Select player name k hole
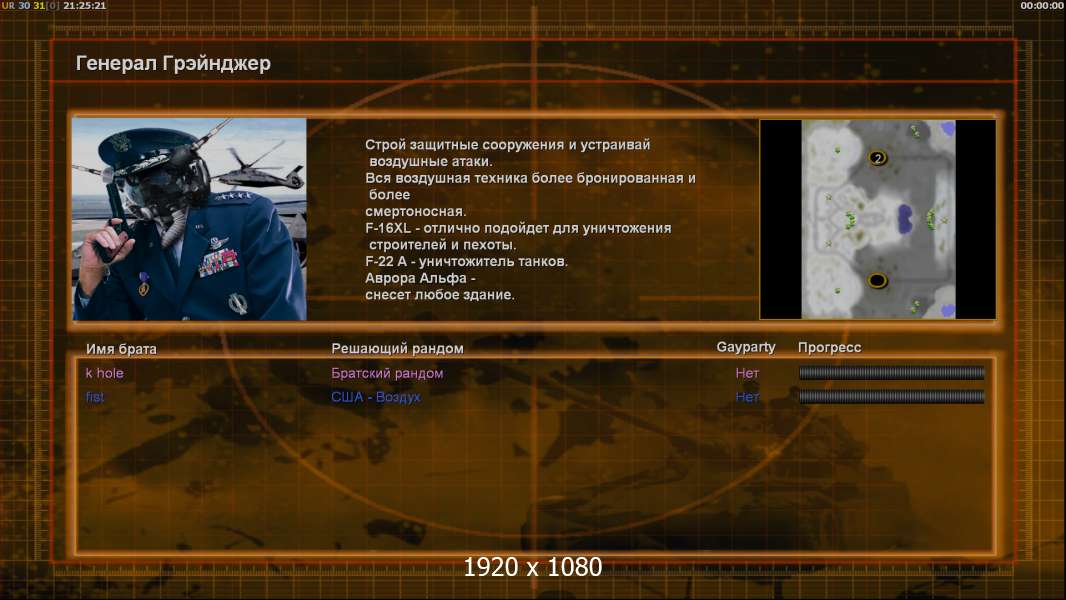This screenshot has width=1066, height=600. coord(105,373)
